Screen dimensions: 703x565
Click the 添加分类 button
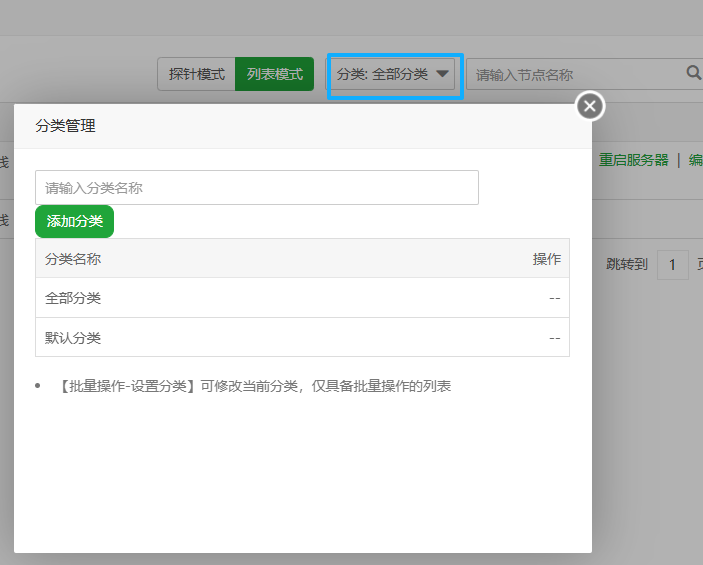point(74,221)
